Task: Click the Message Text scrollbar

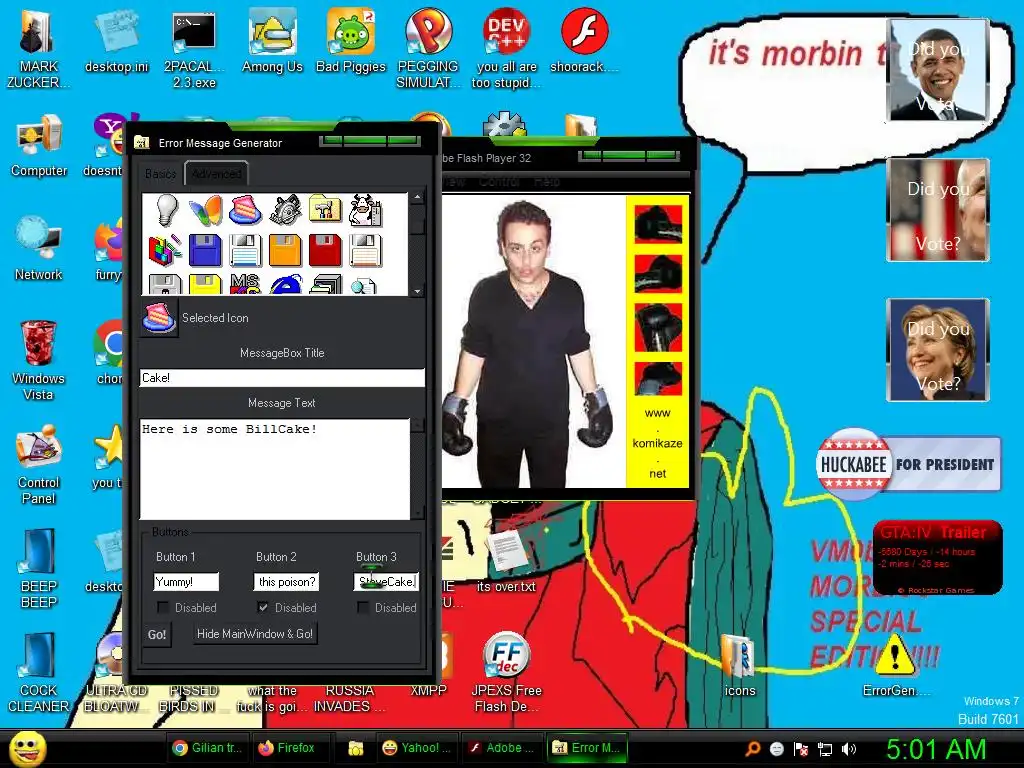Action: pyautogui.click(x=418, y=469)
